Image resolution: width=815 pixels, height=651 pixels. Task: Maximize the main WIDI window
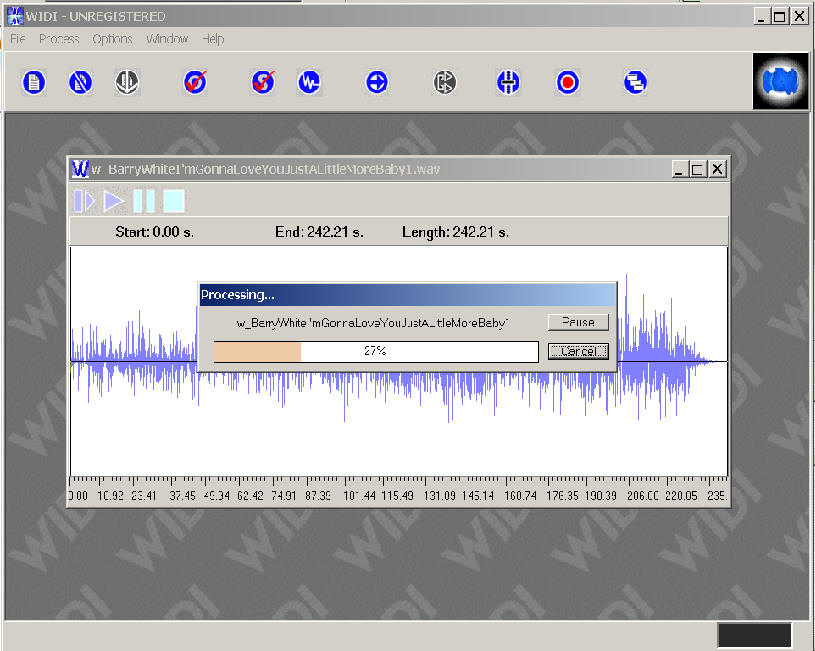[780, 17]
